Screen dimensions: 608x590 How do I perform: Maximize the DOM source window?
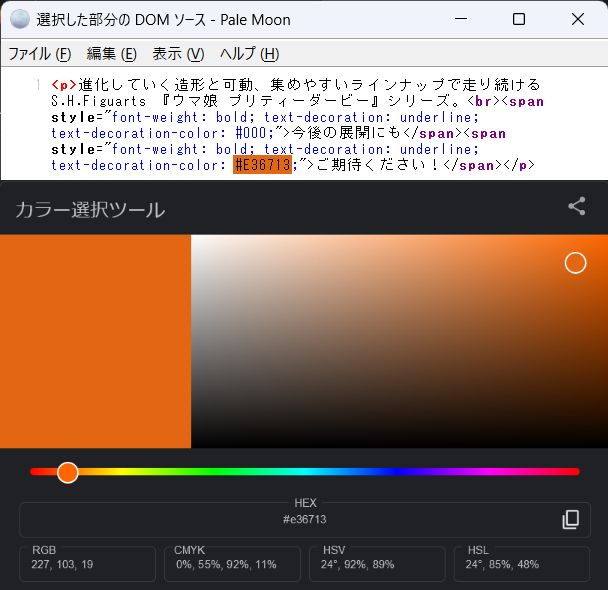pyautogui.click(x=519, y=19)
